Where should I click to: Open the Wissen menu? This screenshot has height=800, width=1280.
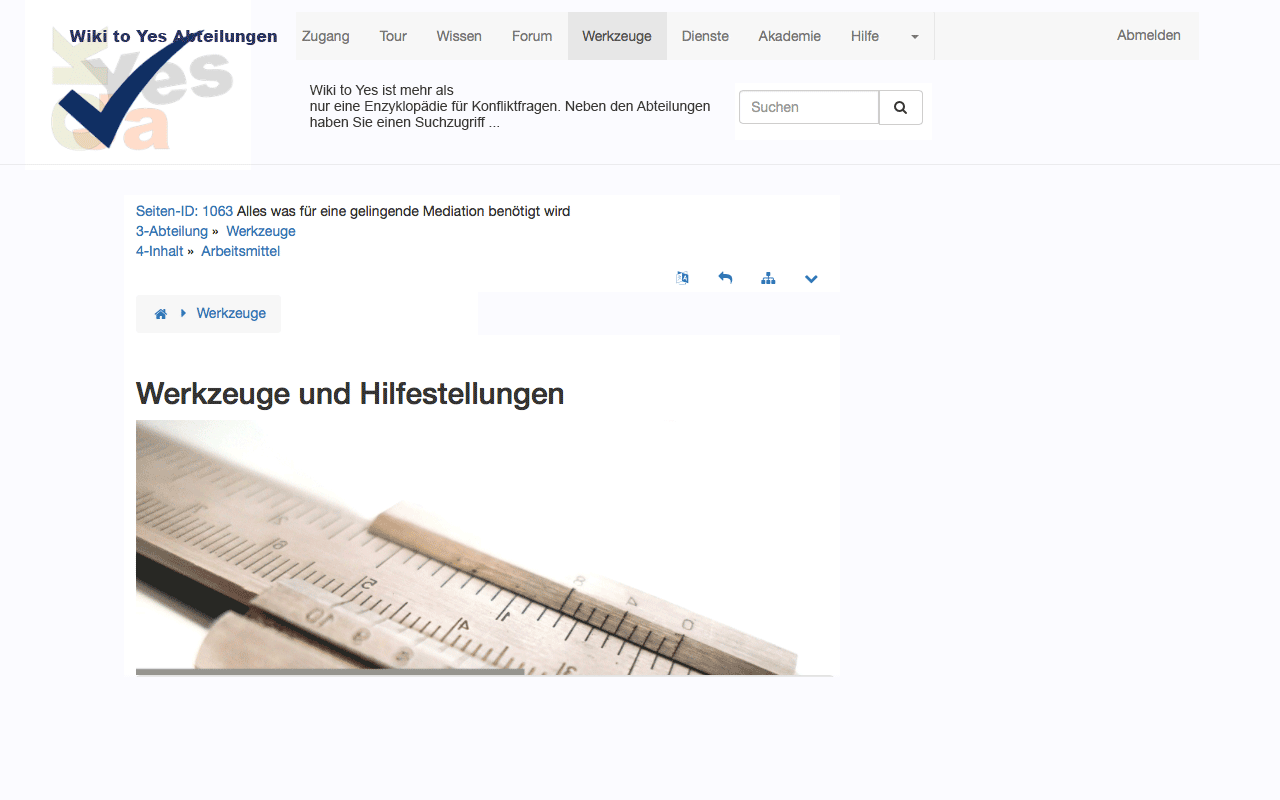pyautogui.click(x=459, y=36)
